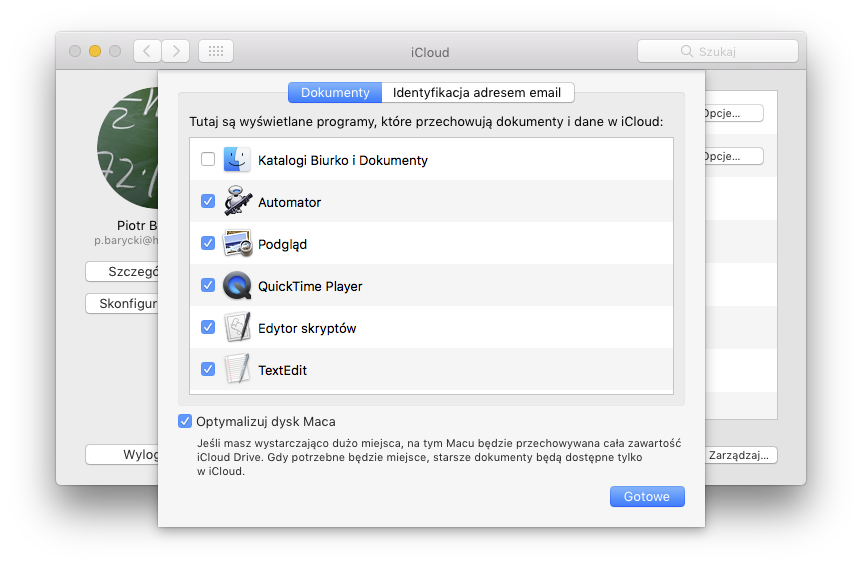The width and height of the screenshot is (862, 565).
Task: Click Zarządzaj button in iCloud window
Action: (x=741, y=455)
